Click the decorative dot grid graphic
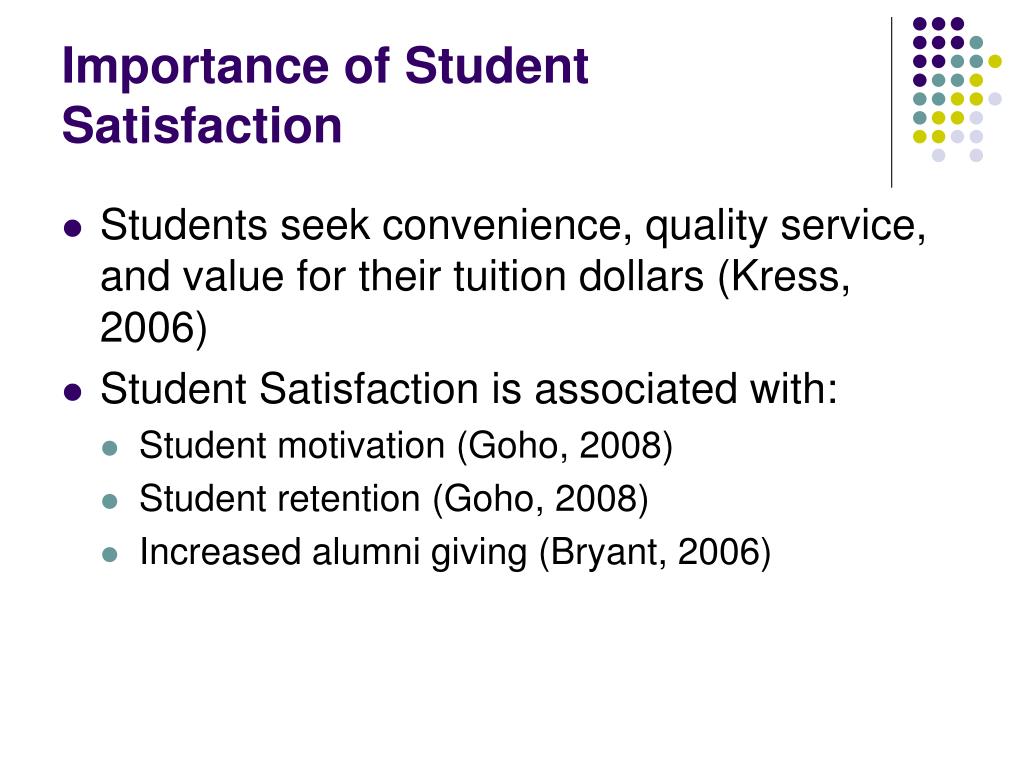The width and height of the screenshot is (1024, 768). (957, 89)
